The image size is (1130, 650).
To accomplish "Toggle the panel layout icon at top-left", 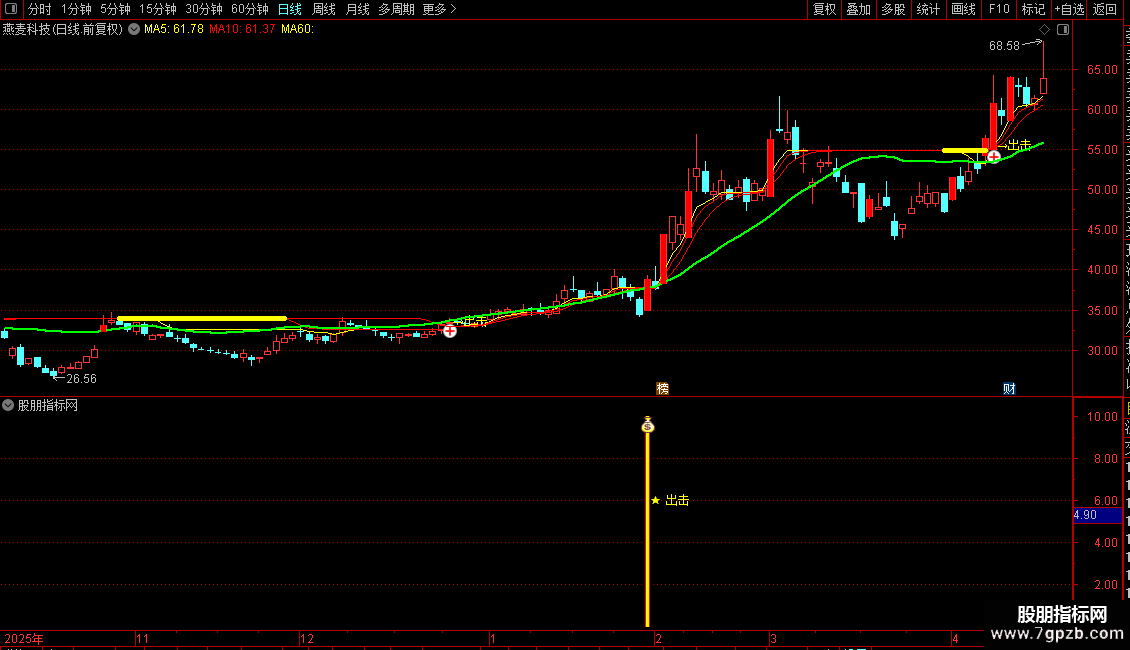I will click(x=11, y=9).
